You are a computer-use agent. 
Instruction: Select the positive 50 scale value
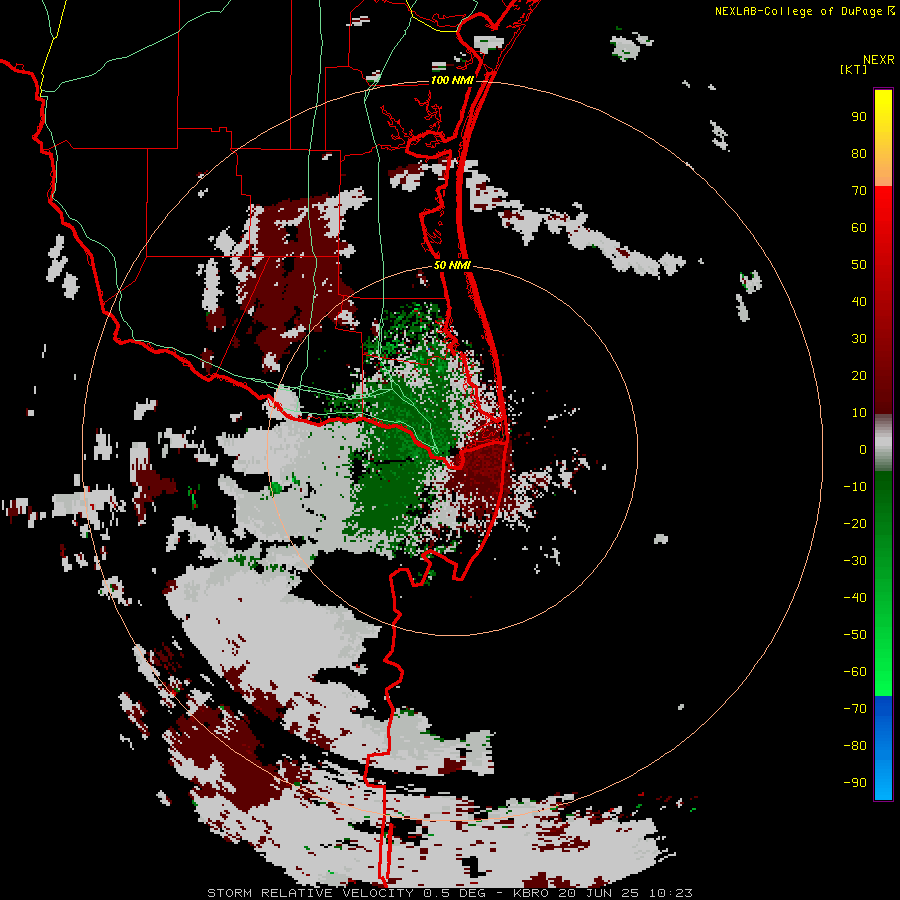coord(859,265)
